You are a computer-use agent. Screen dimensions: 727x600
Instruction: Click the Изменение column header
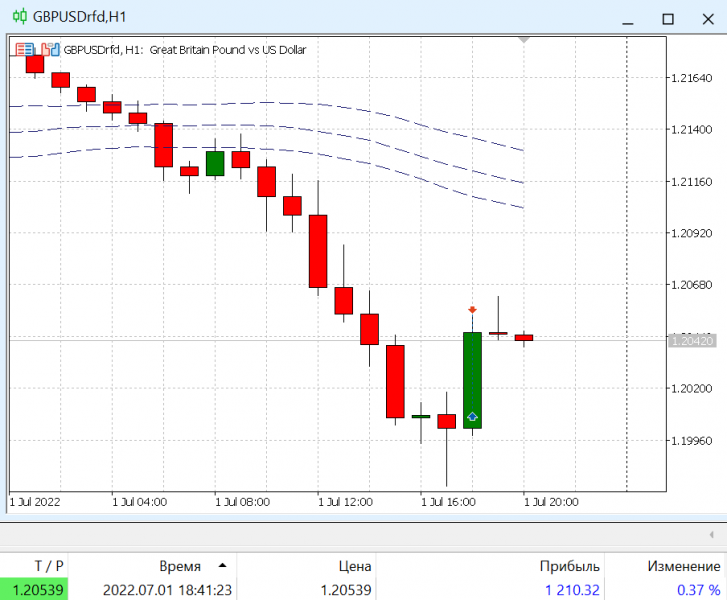click(684, 566)
